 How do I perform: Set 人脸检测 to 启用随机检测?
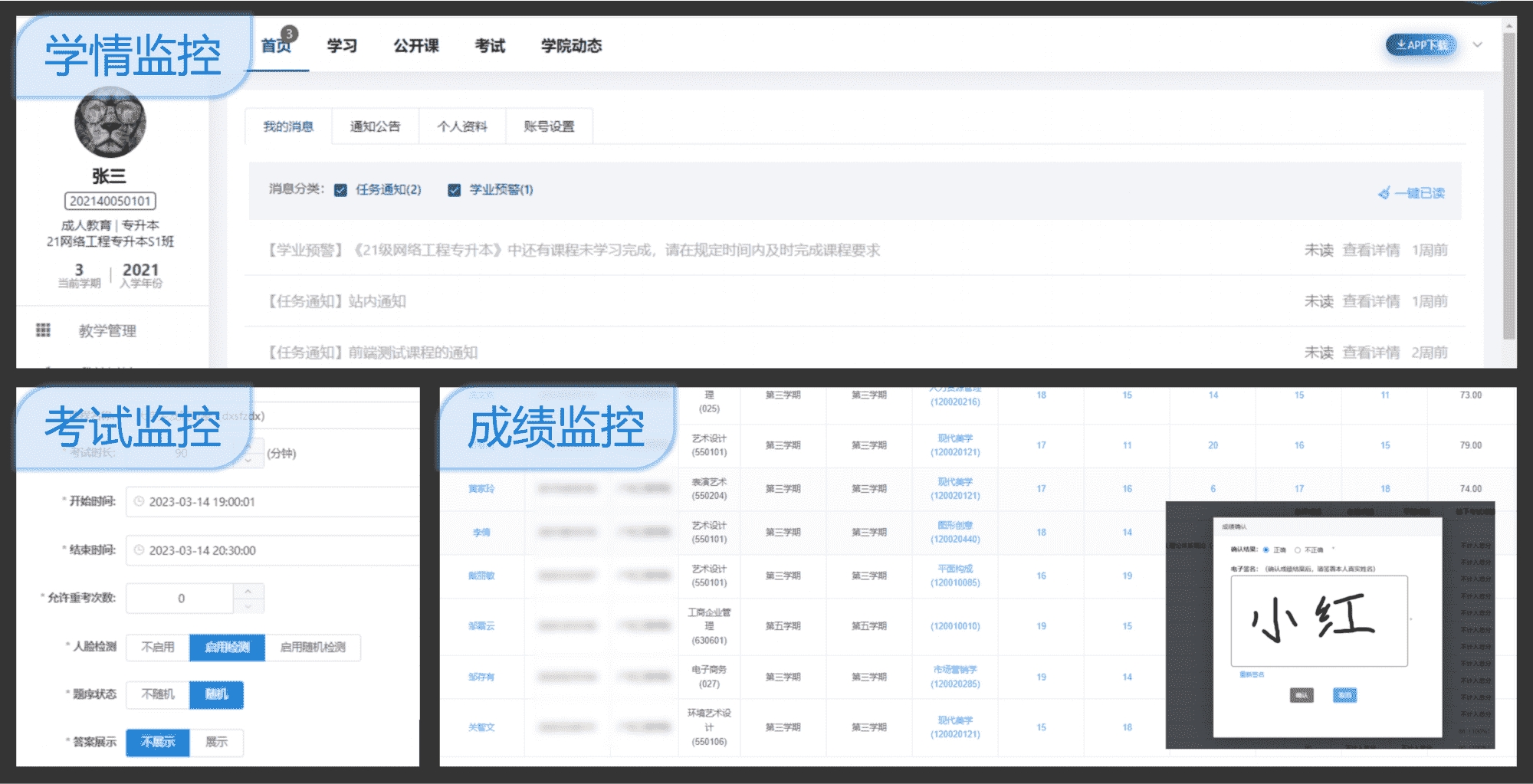313,647
